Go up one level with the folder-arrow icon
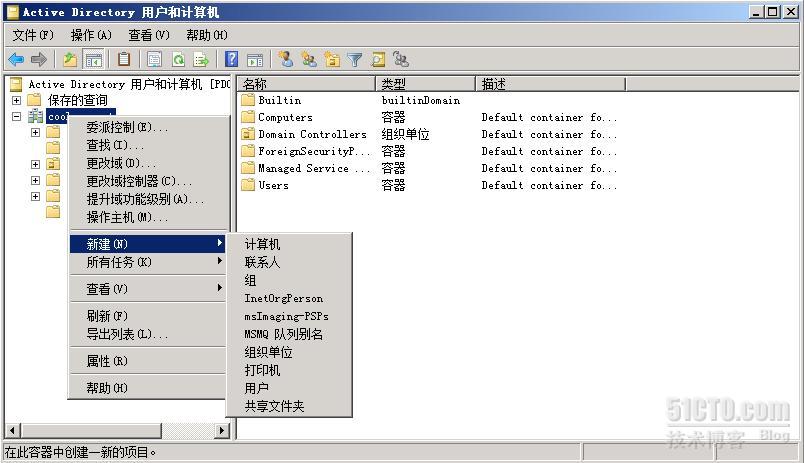 70,59
